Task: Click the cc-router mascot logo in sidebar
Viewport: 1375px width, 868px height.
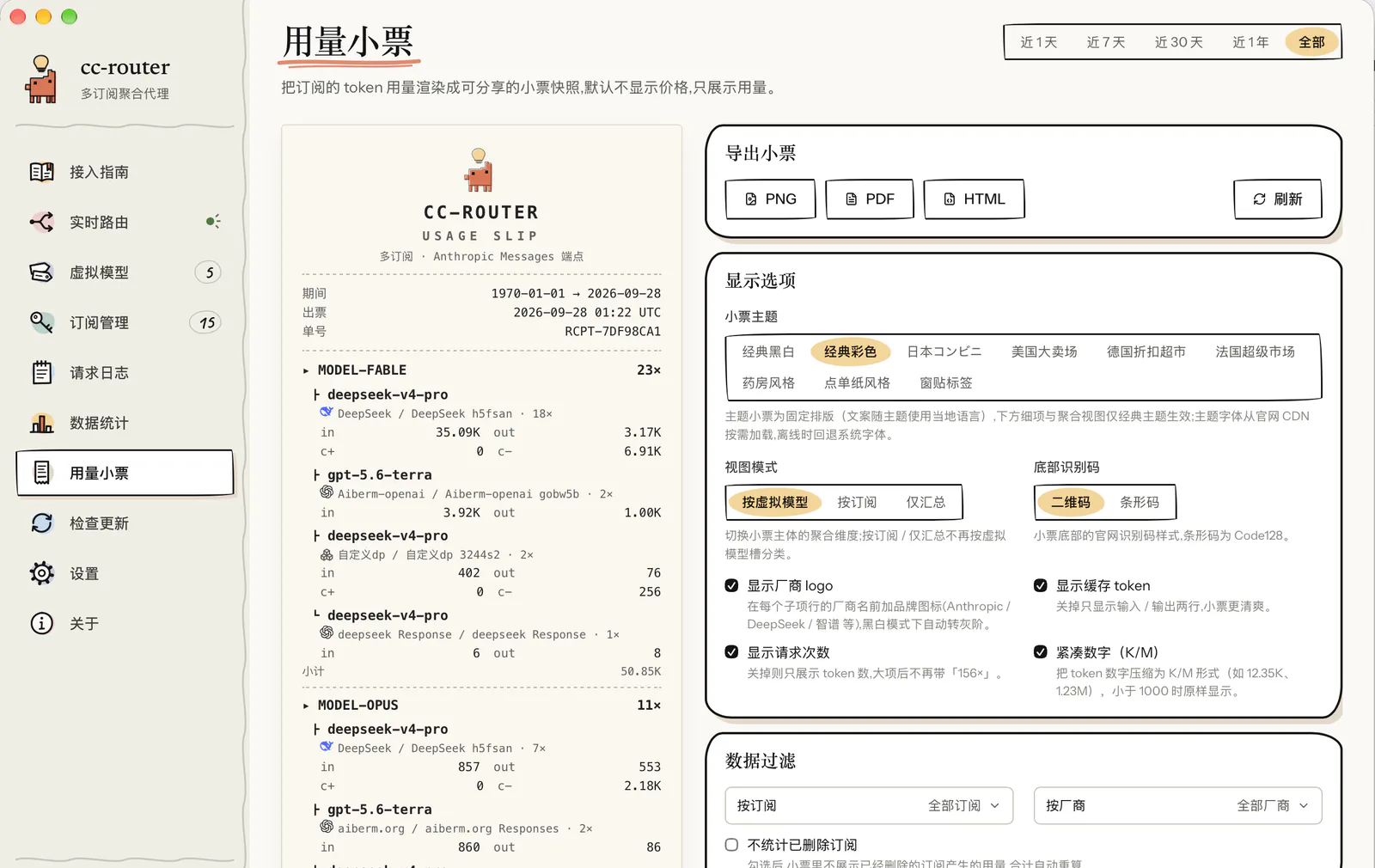Action: [40, 79]
